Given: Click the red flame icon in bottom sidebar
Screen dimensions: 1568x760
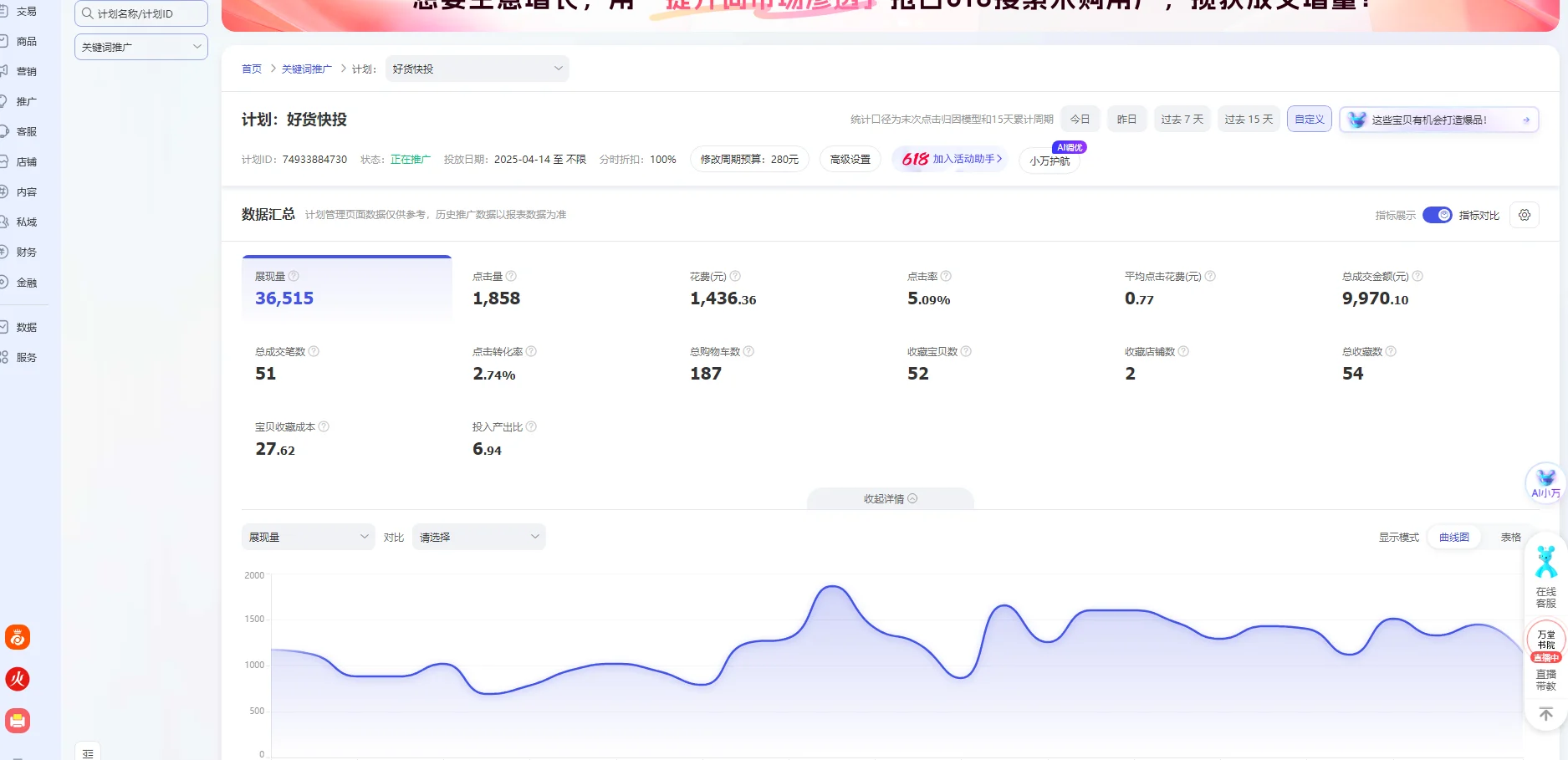Looking at the screenshot, I should [17, 679].
